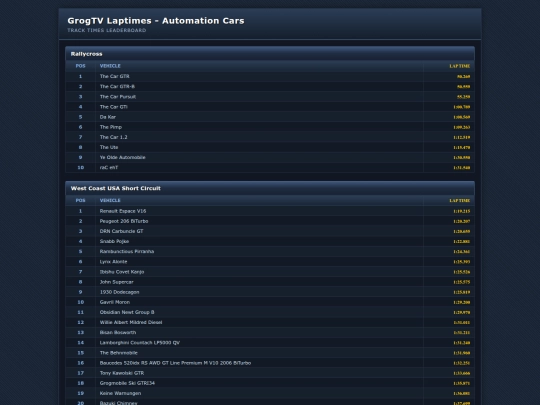Select "Snabb Pojke" entry
This screenshot has width=540, height=405.
coord(114,241)
